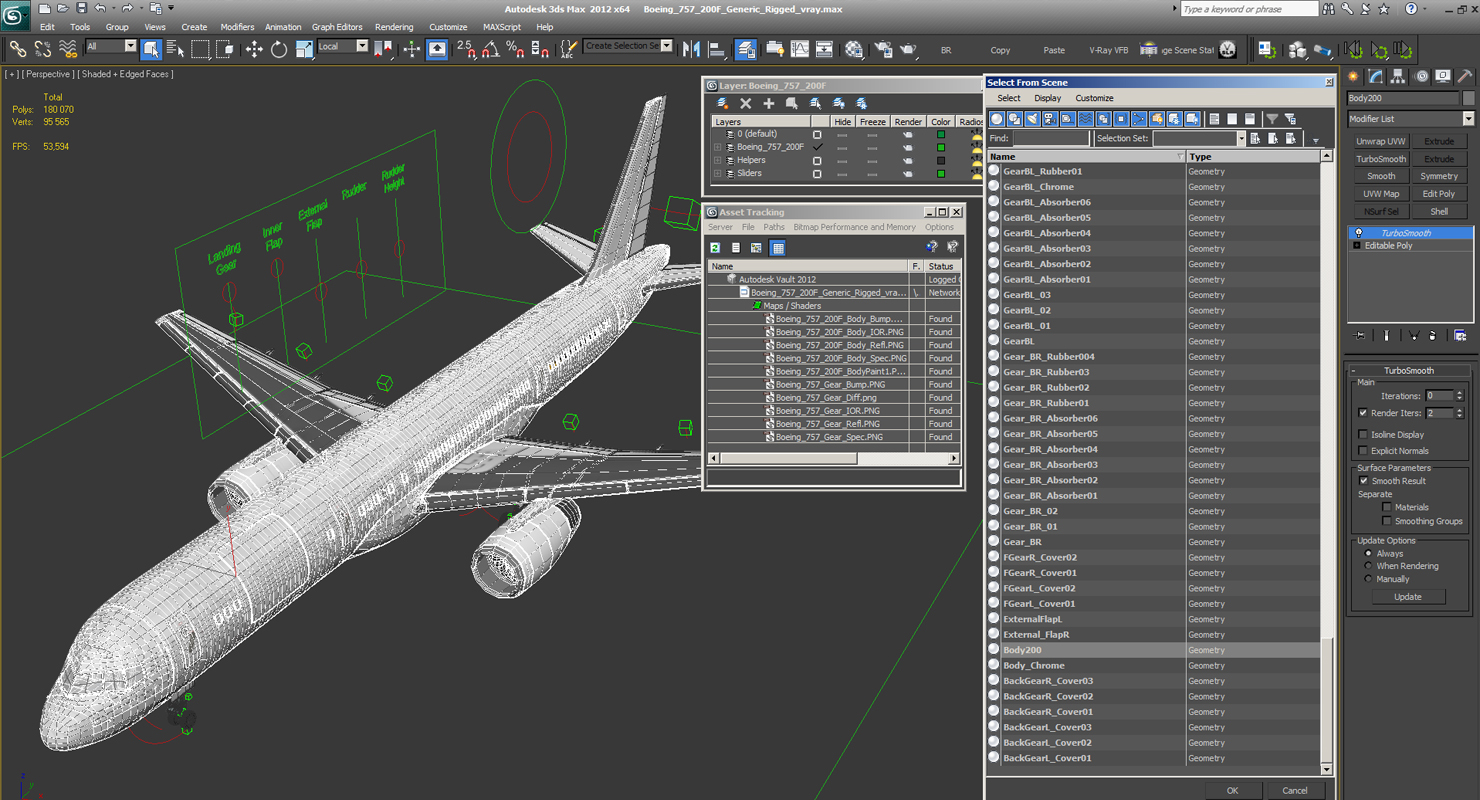1480x800 pixels.
Task: Click the Unlink Selection tool
Action: [x=43, y=48]
